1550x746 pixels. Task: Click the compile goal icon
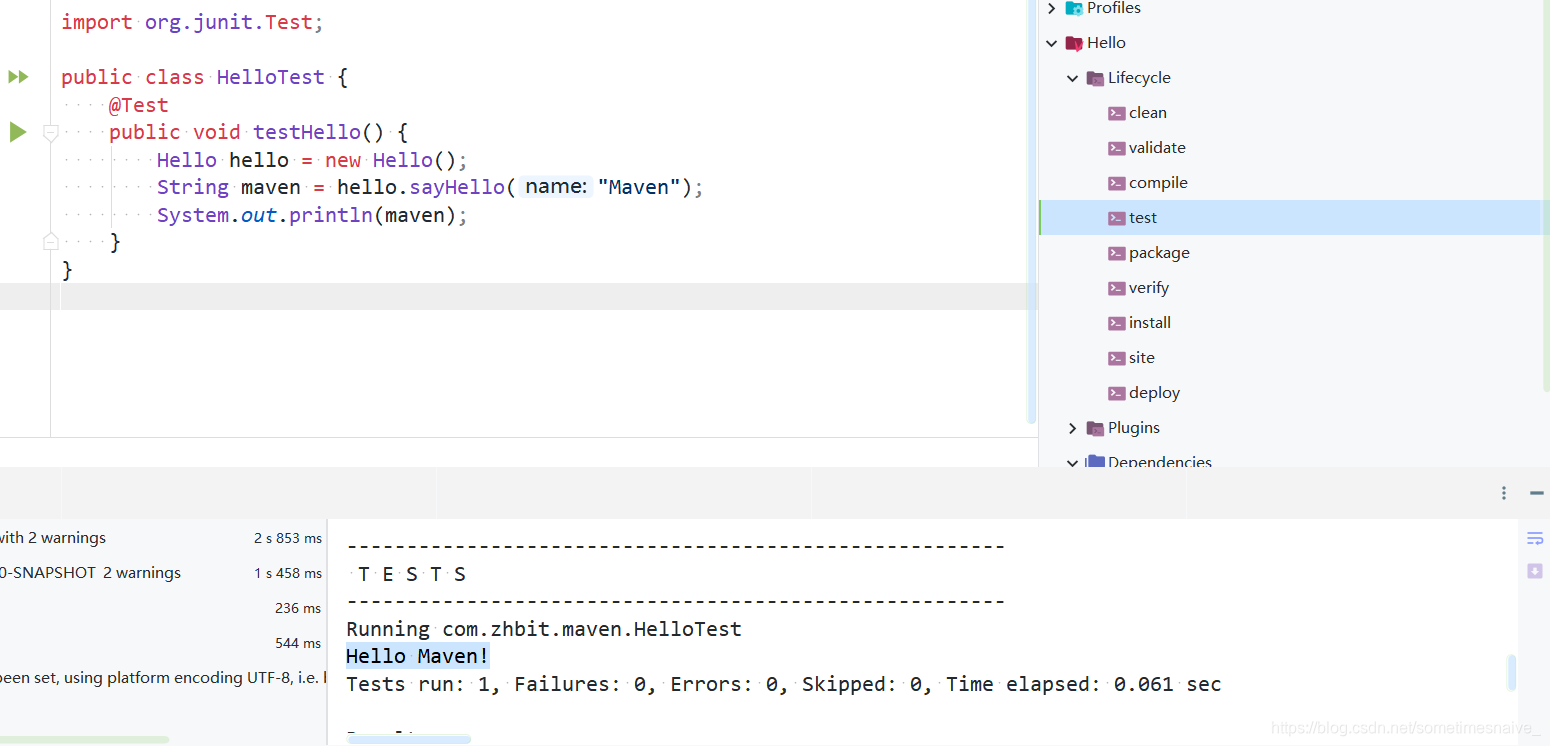click(1116, 183)
